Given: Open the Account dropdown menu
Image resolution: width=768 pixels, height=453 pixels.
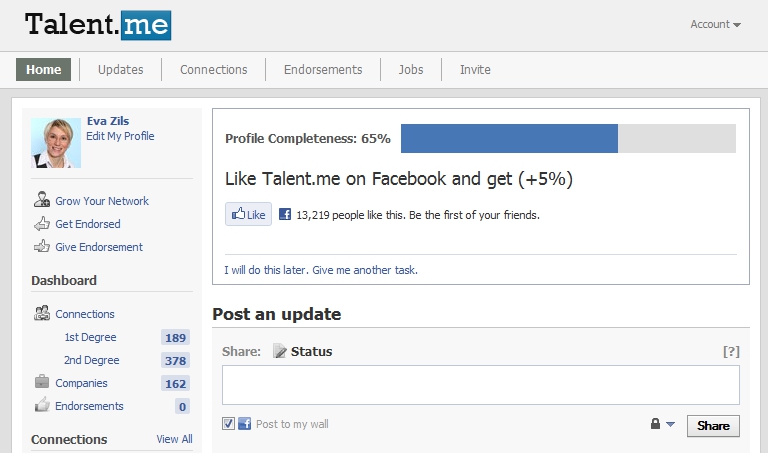Looking at the screenshot, I should [715, 25].
